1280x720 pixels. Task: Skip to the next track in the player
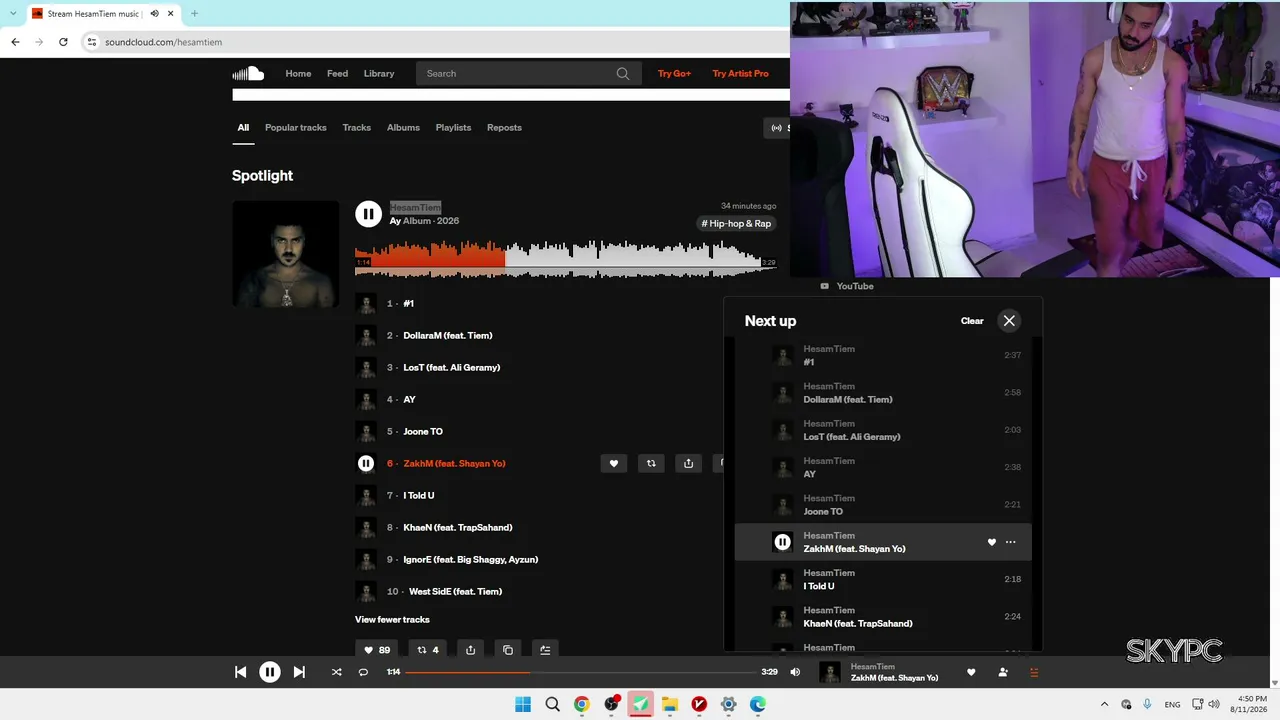[x=299, y=672]
